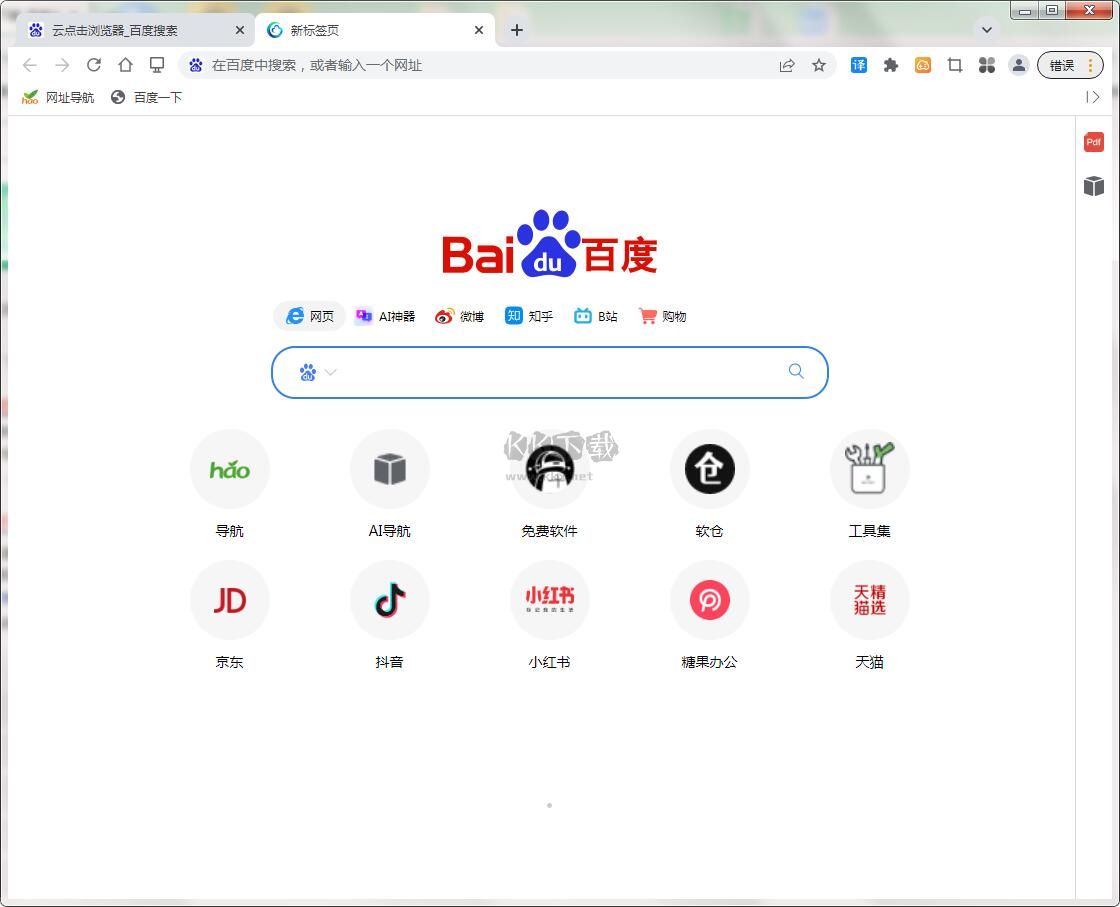The width and height of the screenshot is (1120, 907).
Task: Click the screenshot crop tool icon
Action: click(x=954, y=65)
